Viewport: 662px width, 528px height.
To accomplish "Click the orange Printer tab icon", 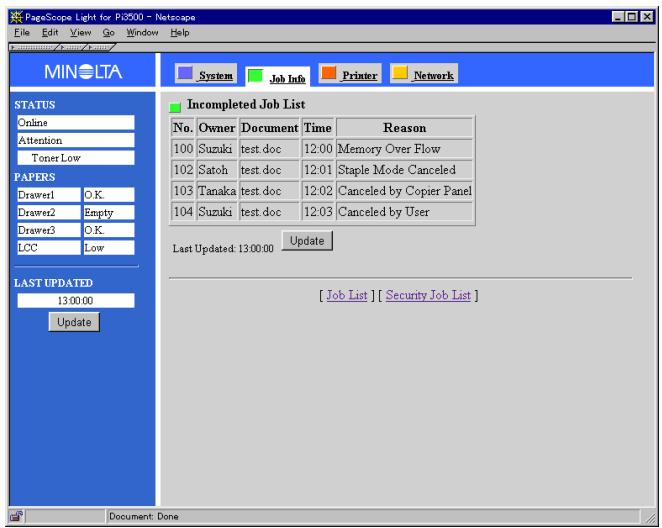I will pos(328,73).
